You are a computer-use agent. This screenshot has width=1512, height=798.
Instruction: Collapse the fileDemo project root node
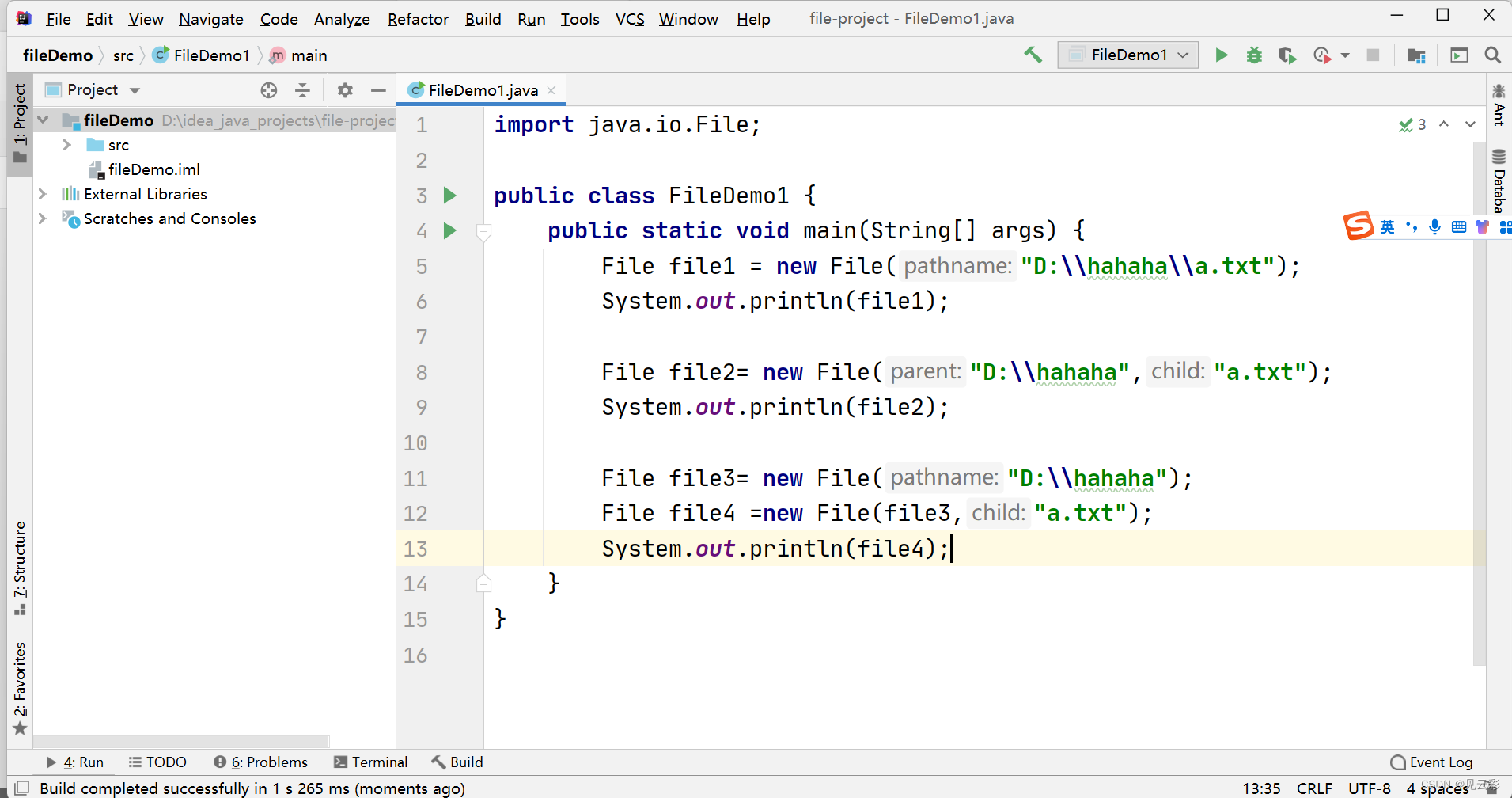[x=44, y=120]
